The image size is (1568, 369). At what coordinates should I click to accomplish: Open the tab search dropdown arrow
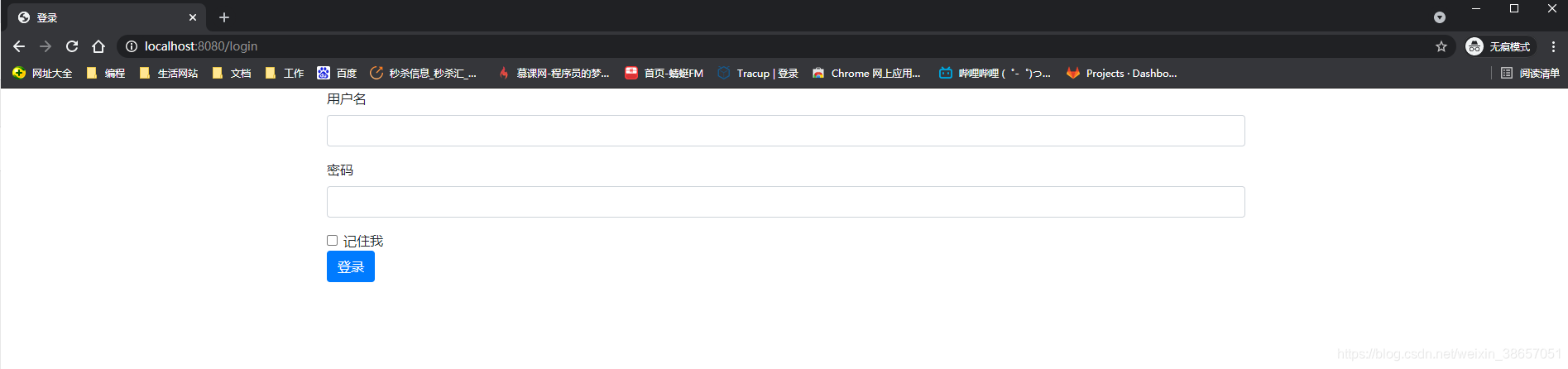coord(1440,17)
